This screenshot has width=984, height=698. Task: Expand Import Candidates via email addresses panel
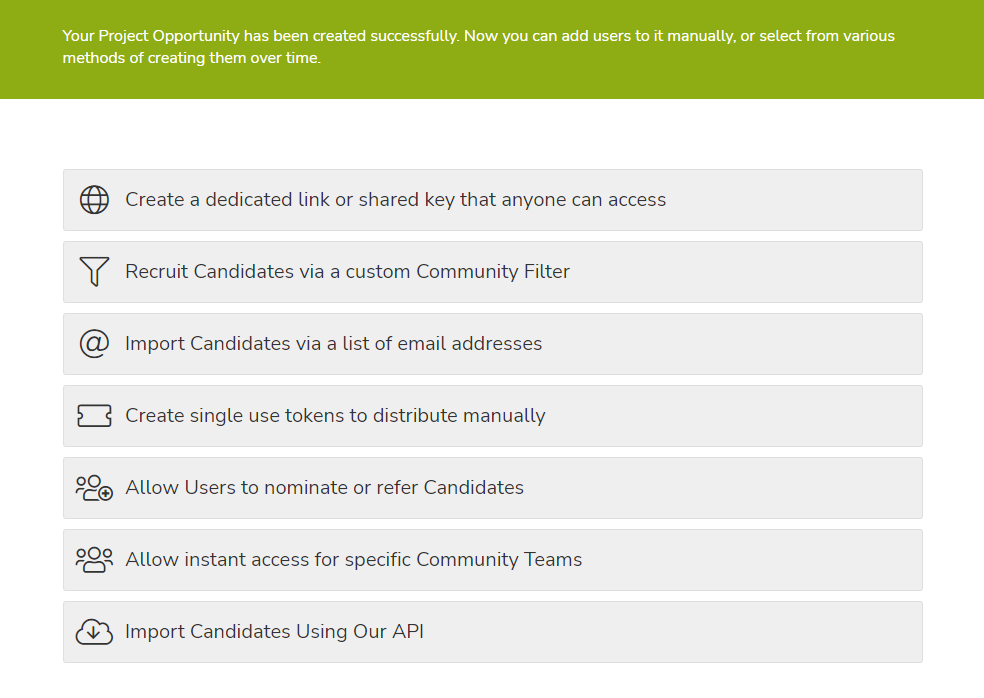pos(493,344)
